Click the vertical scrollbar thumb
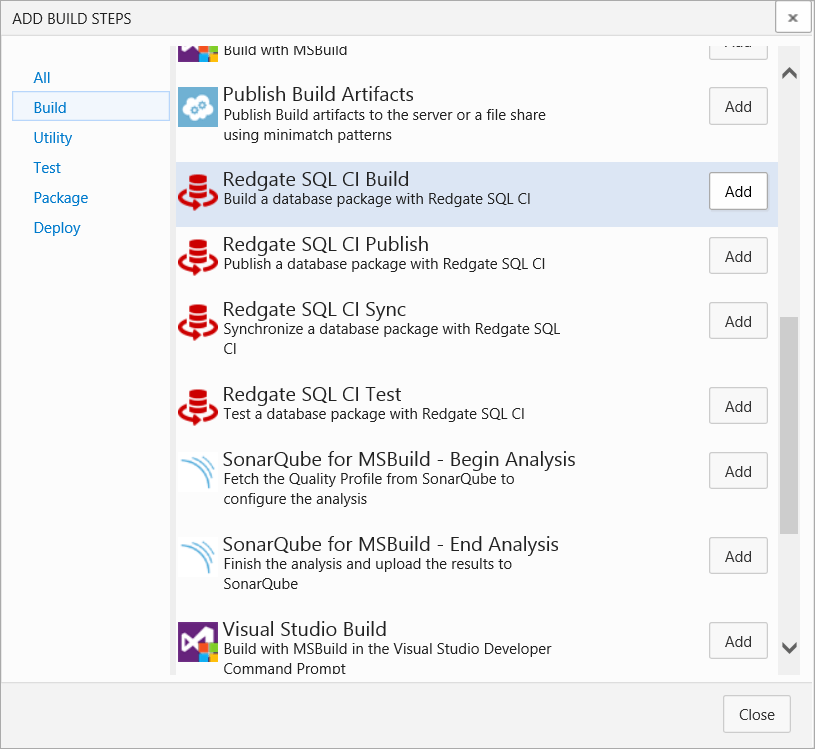Screen dimensions: 815x749 coord(789,425)
